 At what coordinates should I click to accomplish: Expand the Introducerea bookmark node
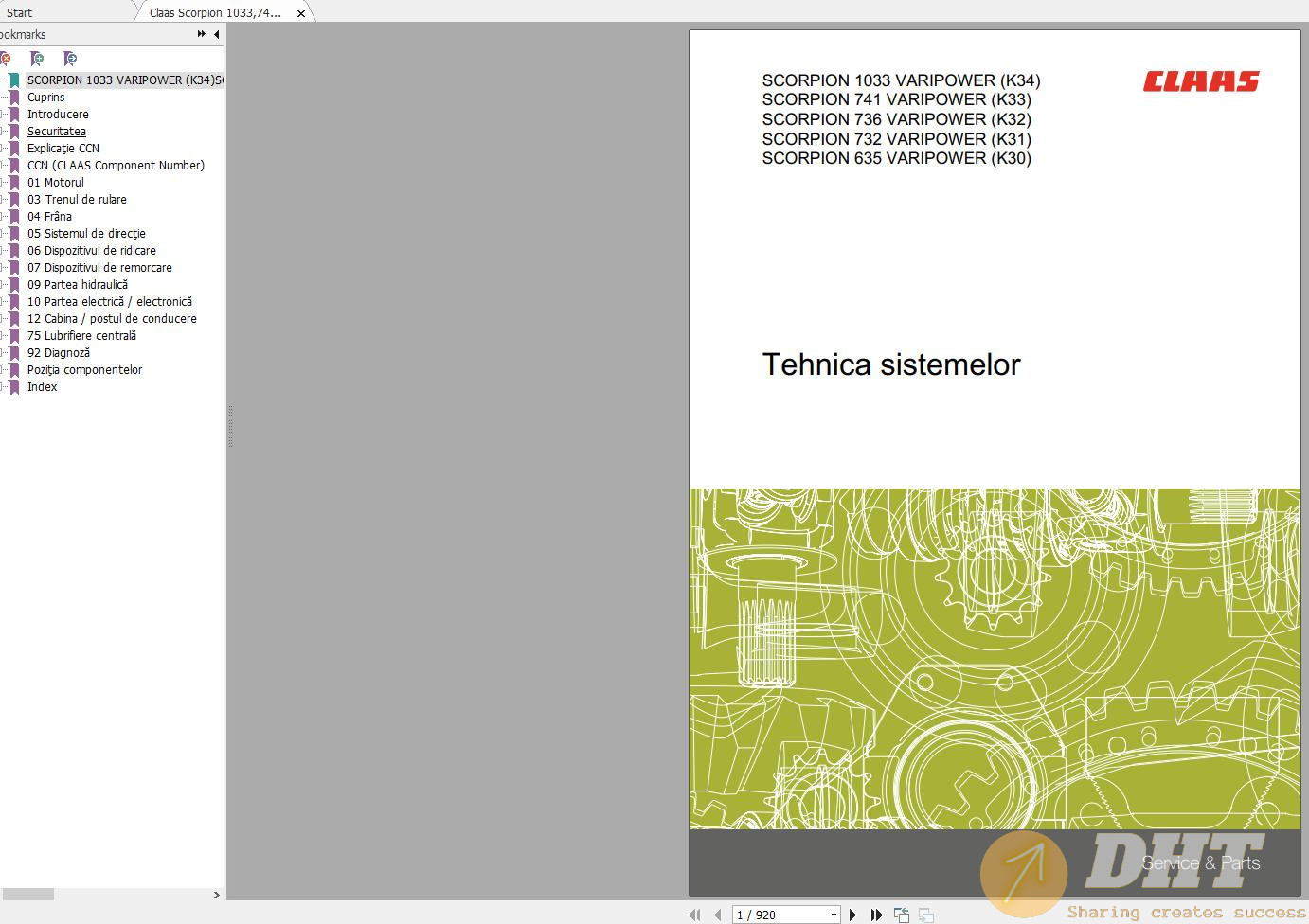pyautogui.click(x=3, y=115)
